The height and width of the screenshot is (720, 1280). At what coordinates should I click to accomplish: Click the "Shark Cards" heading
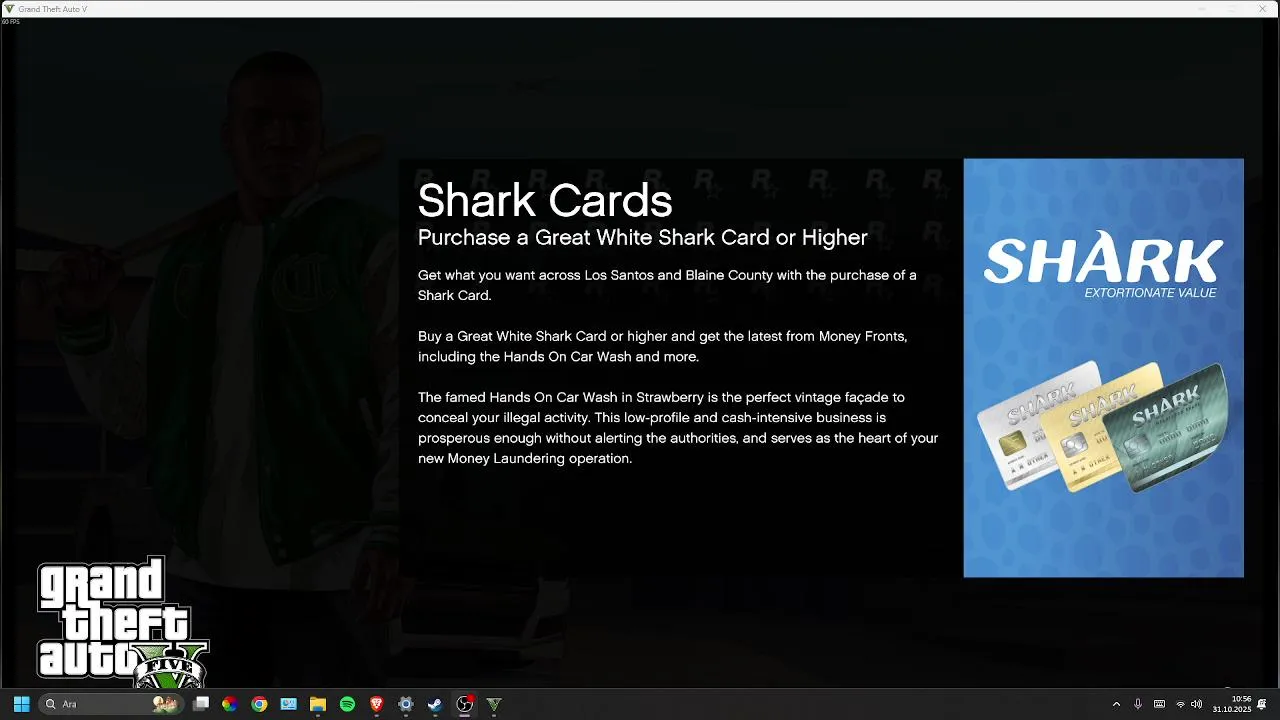coord(545,200)
